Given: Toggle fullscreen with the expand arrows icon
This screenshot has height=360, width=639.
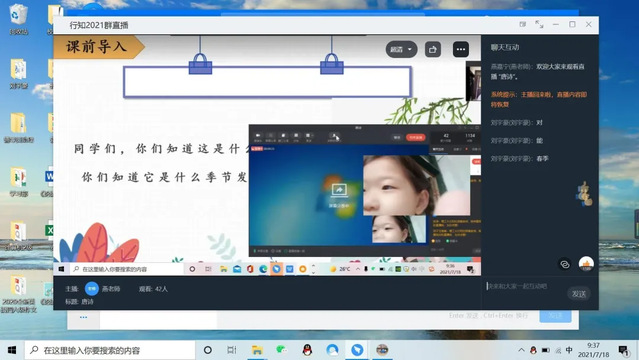Looking at the screenshot, I should click(x=539, y=24).
